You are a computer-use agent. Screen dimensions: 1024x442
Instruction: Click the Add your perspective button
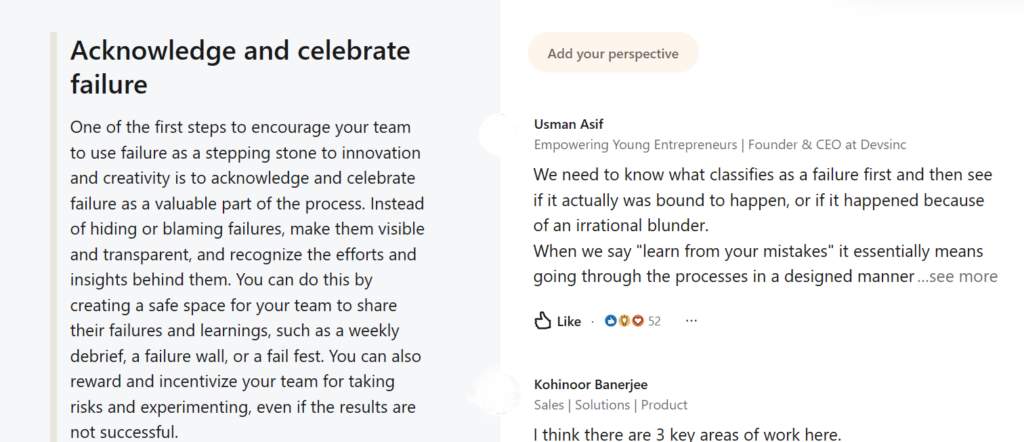612,53
